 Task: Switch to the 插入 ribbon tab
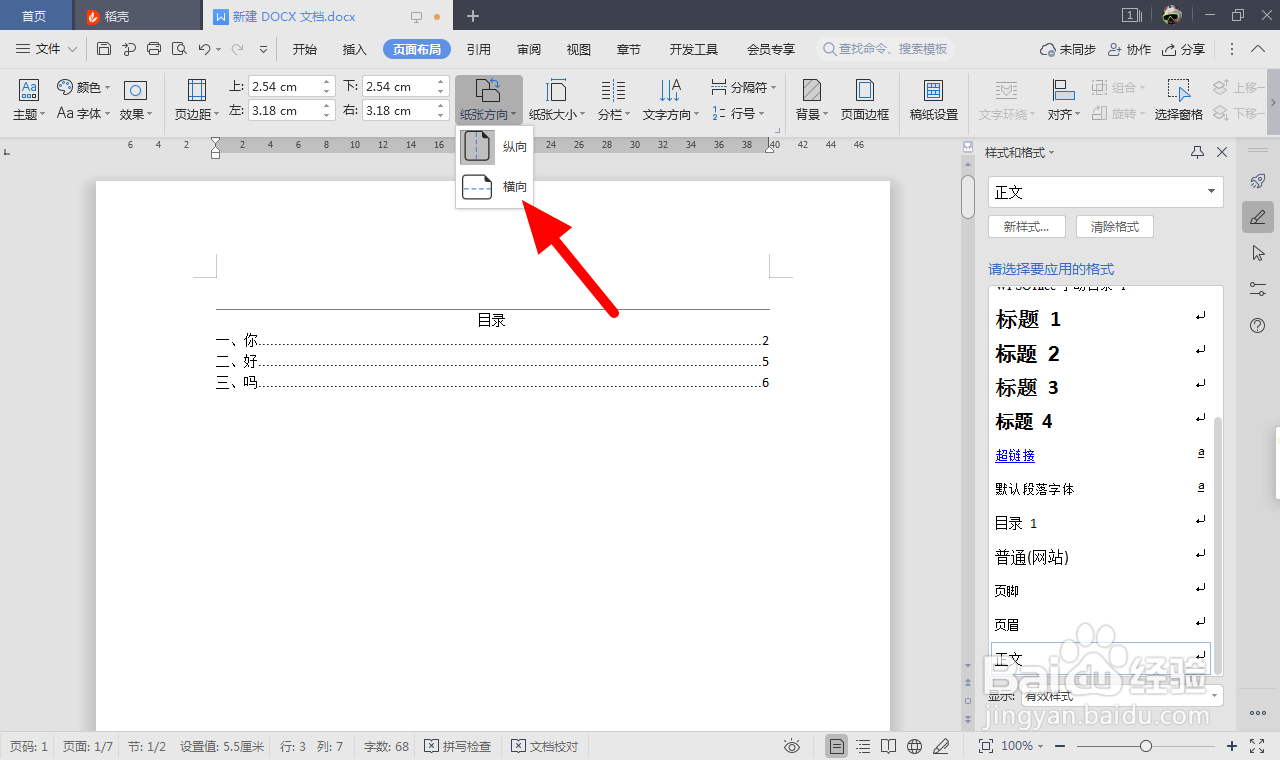(x=355, y=49)
